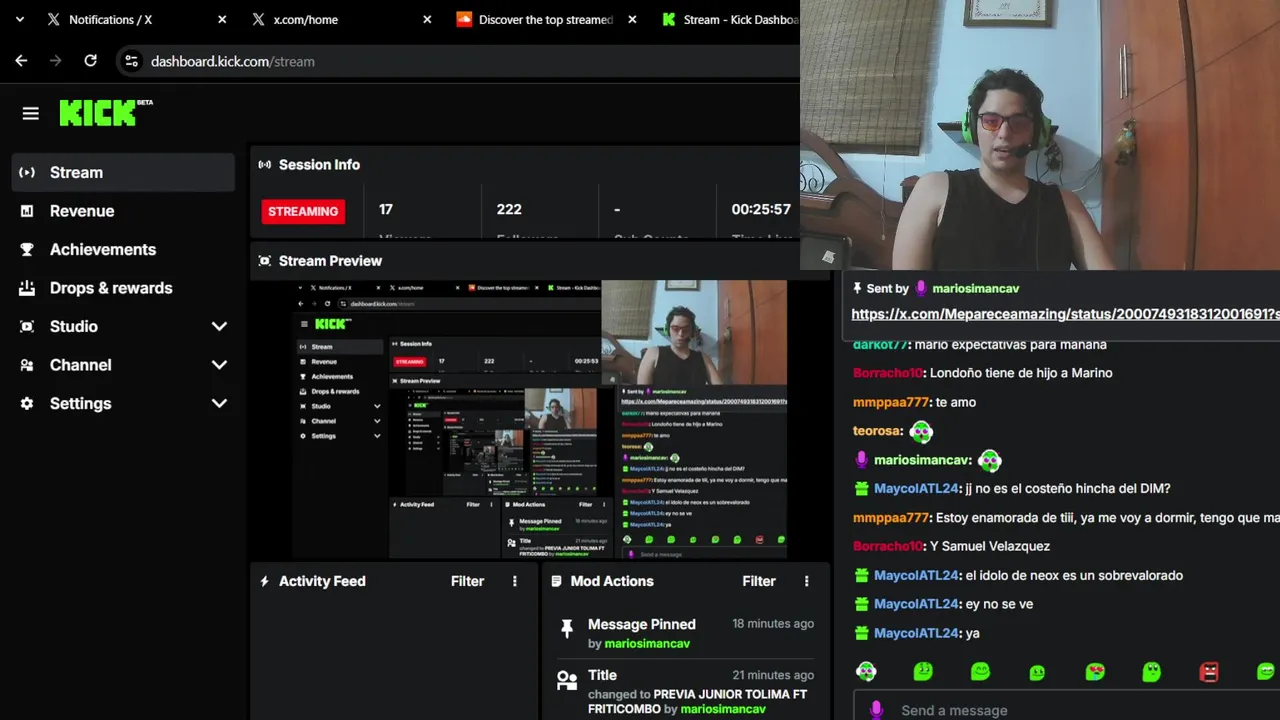Click Borracho10 on 'Y Samuel Velazquez' message
Image resolution: width=1280 pixels, height=720 pixels.
coord(888,546)
